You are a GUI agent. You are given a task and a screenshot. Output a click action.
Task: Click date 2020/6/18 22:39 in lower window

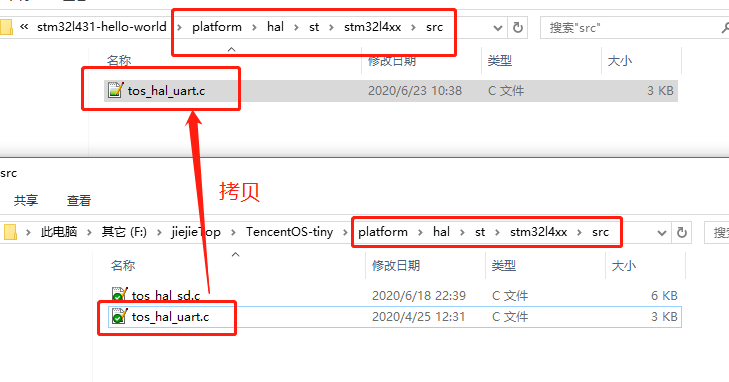tap(419, 296)
